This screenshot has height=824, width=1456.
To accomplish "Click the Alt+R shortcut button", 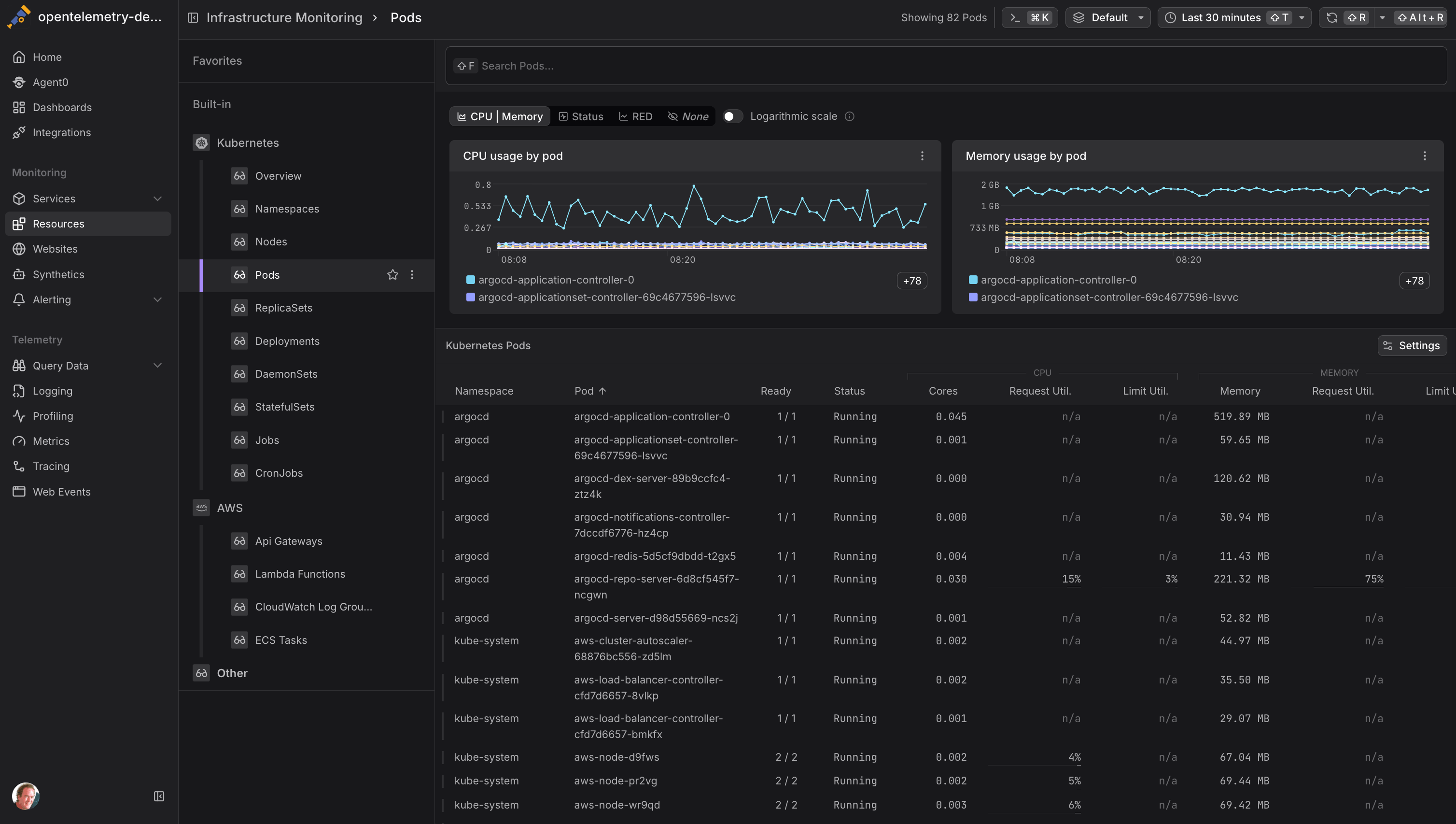I will (x=1421, y=17).
